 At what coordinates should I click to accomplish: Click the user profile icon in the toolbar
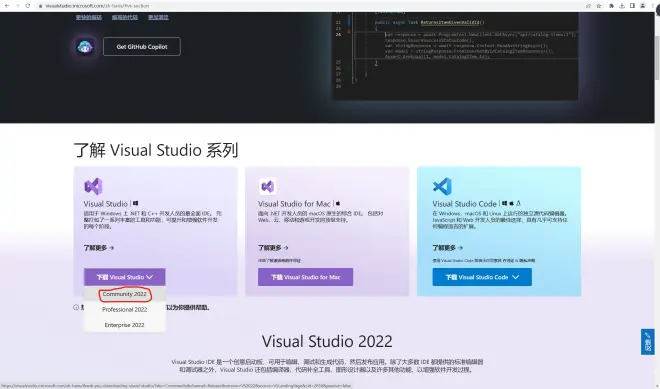point(643,6)
